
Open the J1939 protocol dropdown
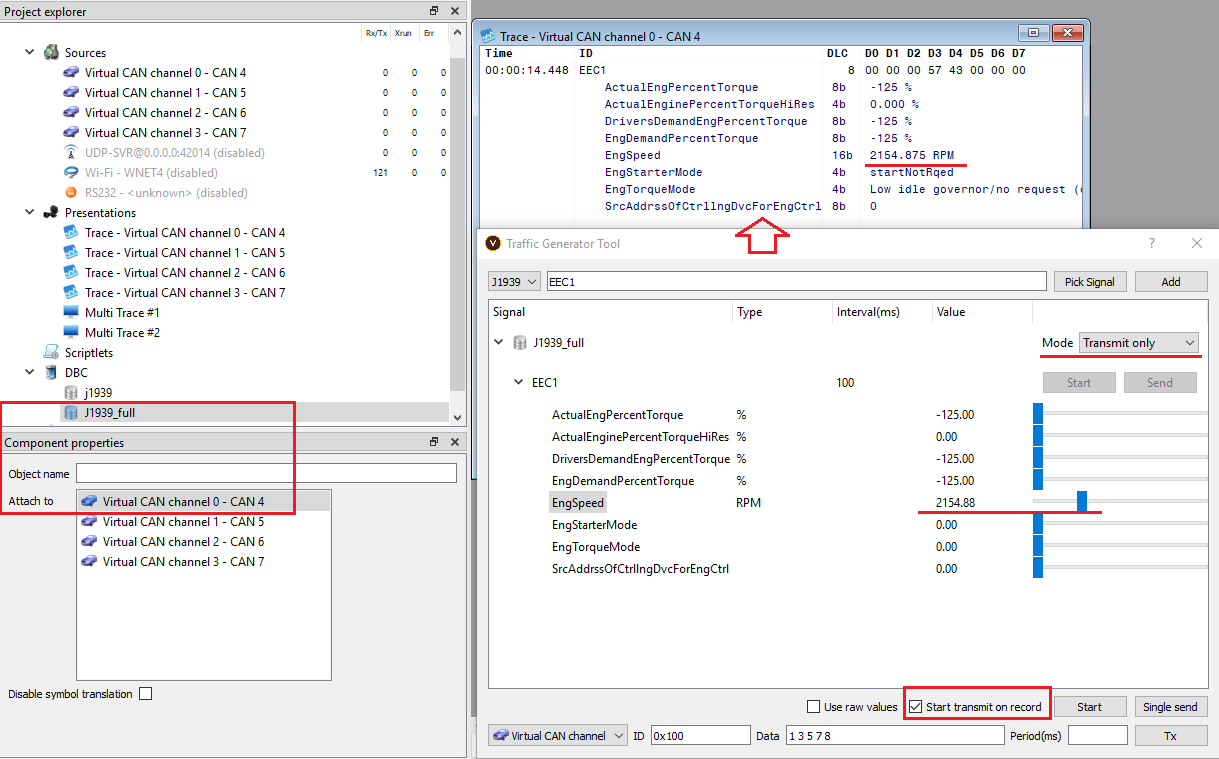(x=515, y=282)
